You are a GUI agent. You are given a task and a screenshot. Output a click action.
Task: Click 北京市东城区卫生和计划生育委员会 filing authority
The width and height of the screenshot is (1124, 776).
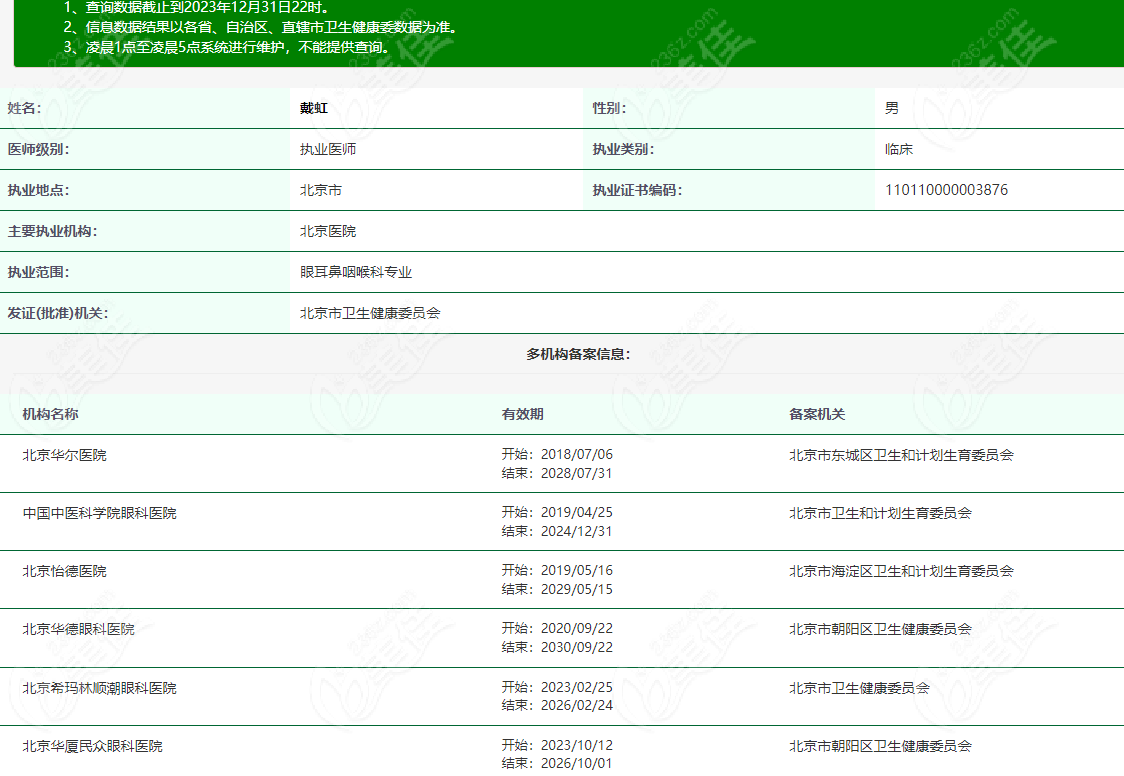(901, 455)
